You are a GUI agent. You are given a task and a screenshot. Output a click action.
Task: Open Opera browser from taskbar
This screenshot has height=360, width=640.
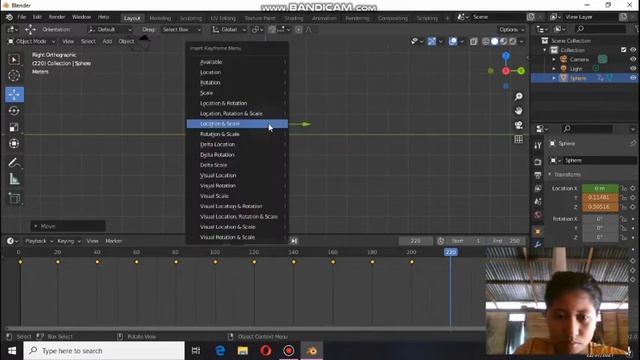point(266,351)
